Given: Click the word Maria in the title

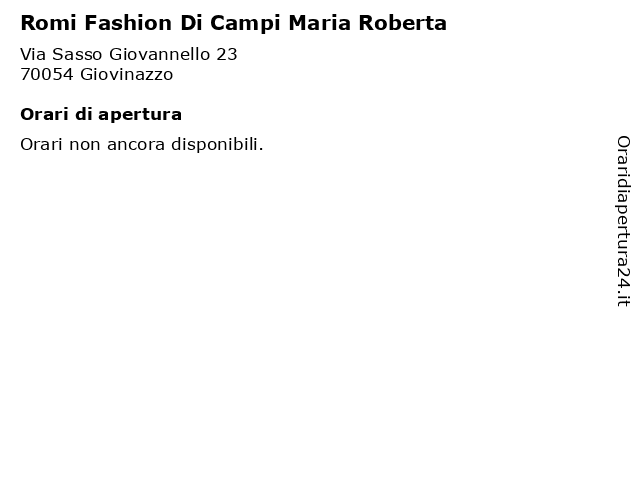Looking at the screenshot, I should pos(320,23).
